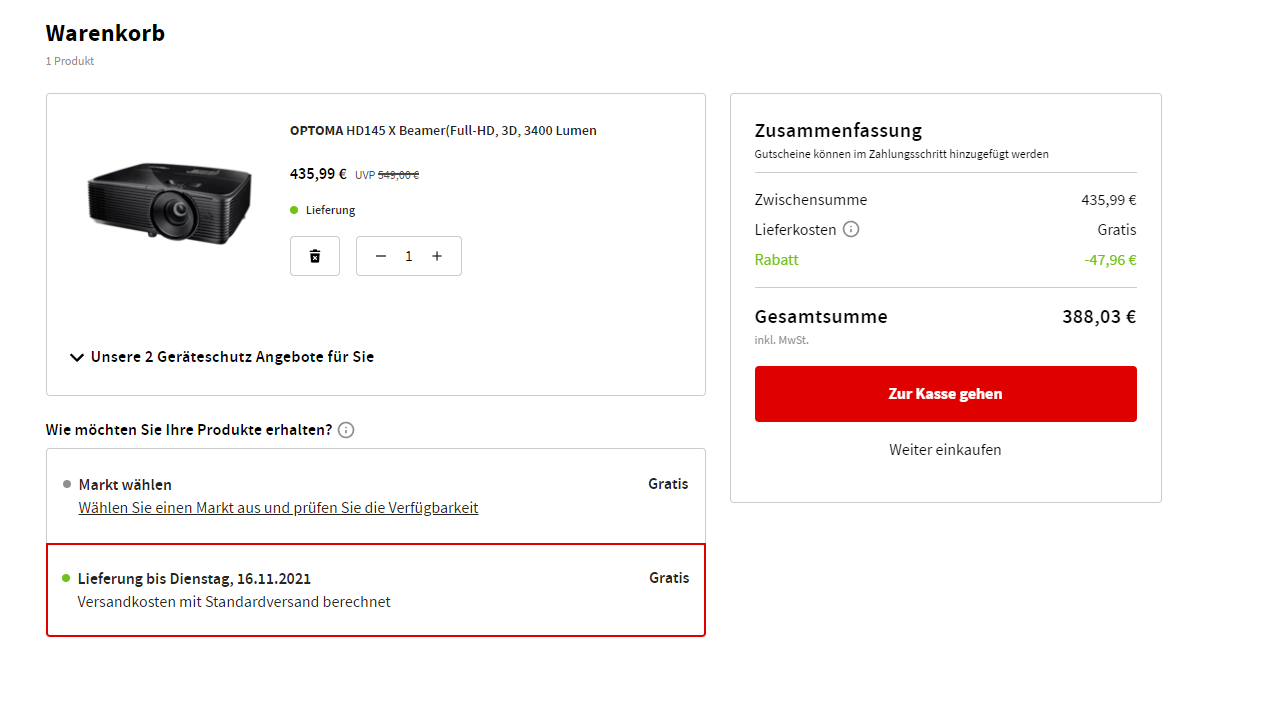Open info icon next to Lieferkosten
This screenshot has width=1263, height=707.
click(851, 229)
